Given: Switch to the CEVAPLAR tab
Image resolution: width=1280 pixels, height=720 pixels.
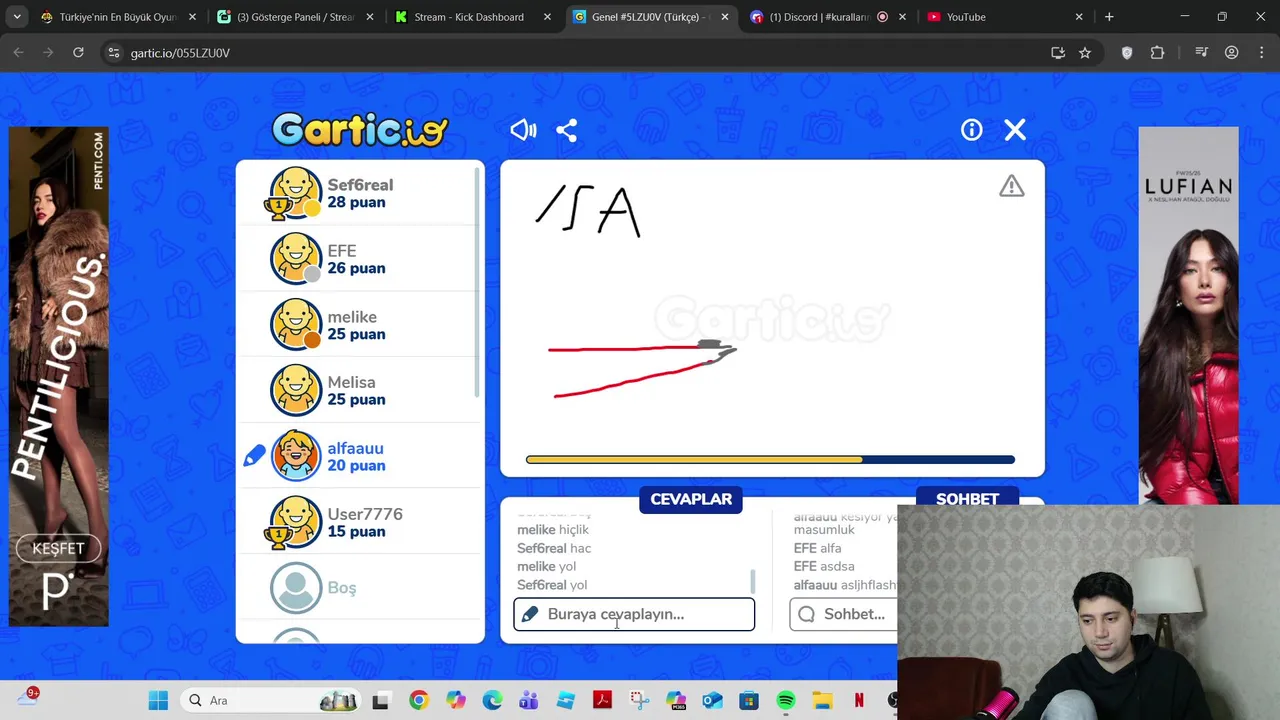Looking at the screenshot, I should point(691,499).
